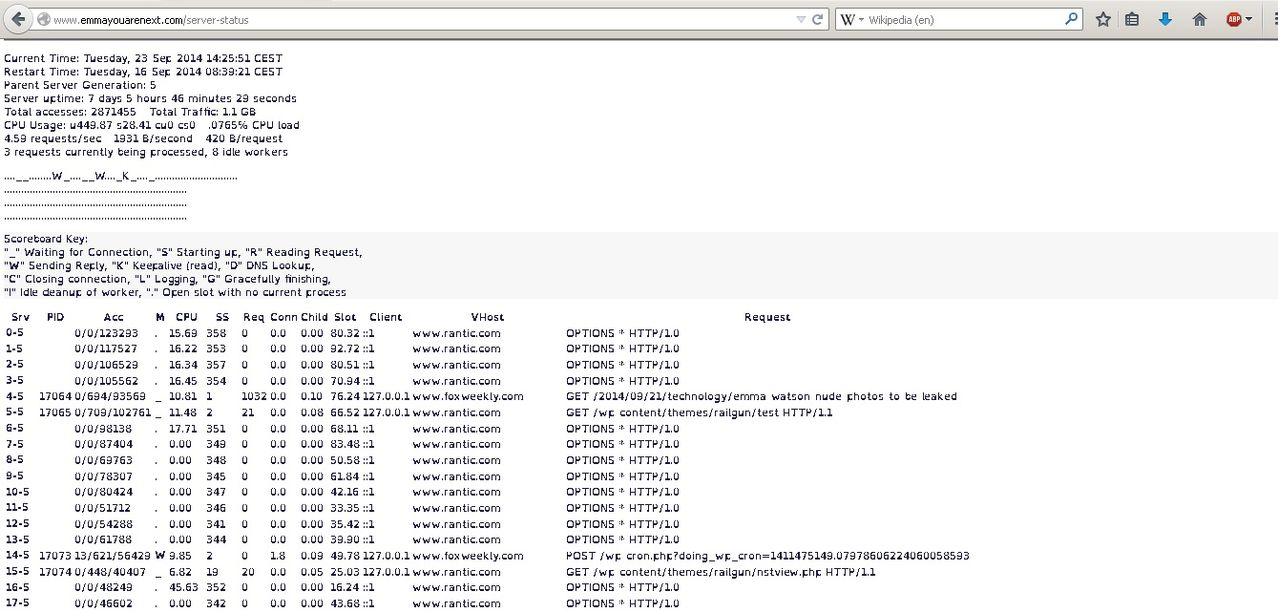
Task: Click the CPU column header
Action: 186,317
